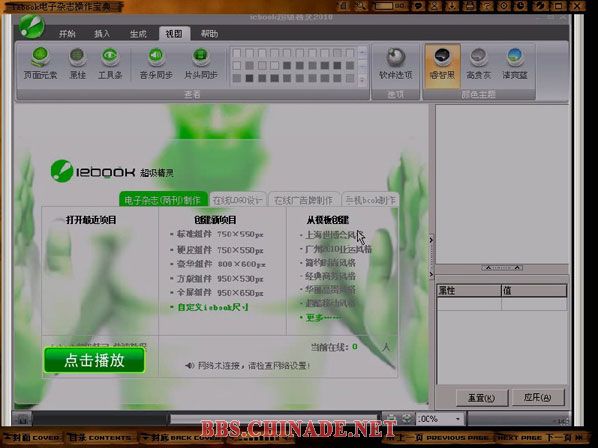Select the 在线广告牌制作 tab
The height and width of the screenshot is (448, 598).
point(304,200)
